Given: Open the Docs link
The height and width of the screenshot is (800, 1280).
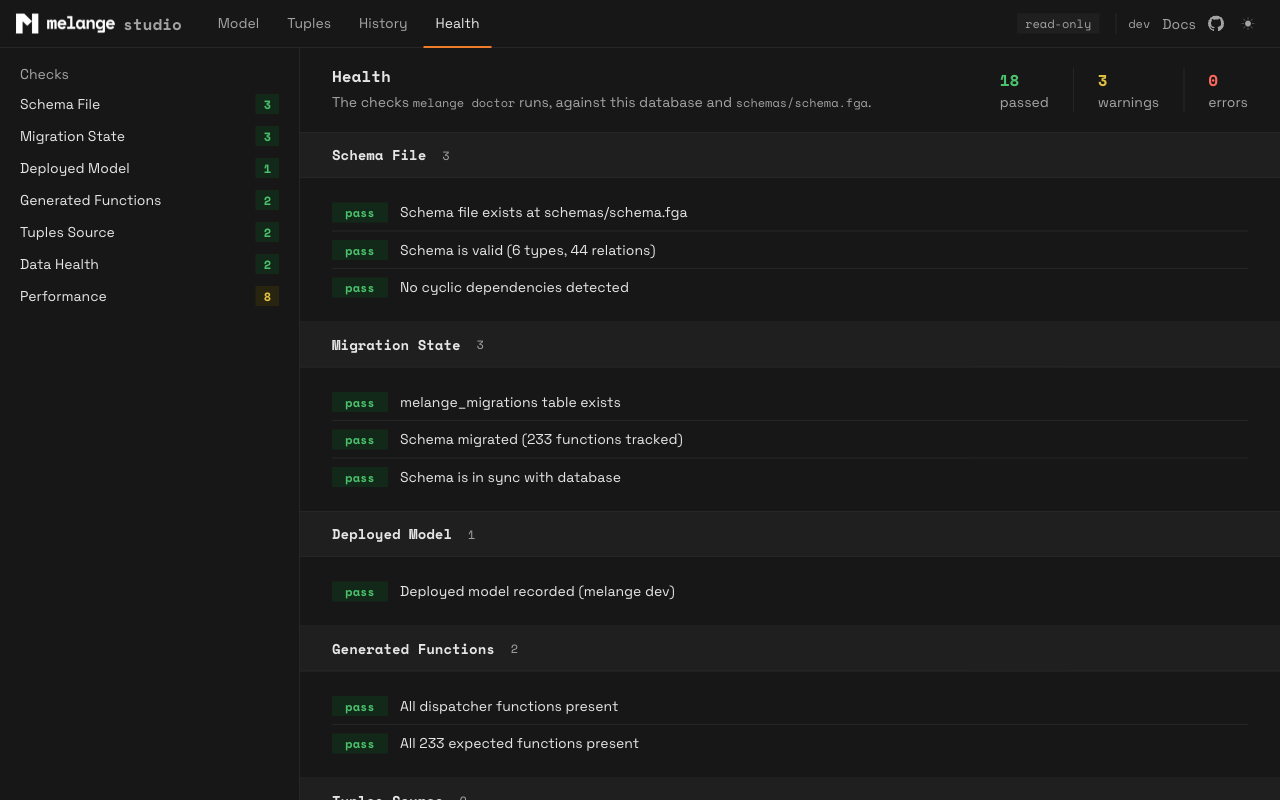Looking at the screenshot, I should (x=1179, y=24).
